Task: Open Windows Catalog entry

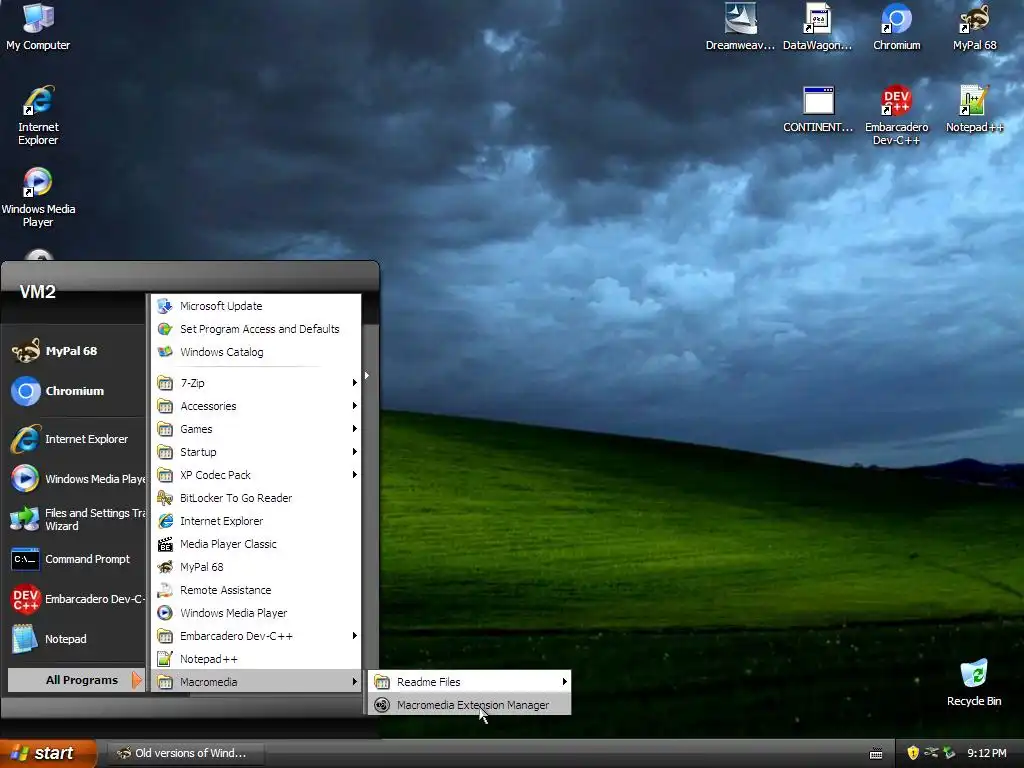Action: tap(256, 352)
